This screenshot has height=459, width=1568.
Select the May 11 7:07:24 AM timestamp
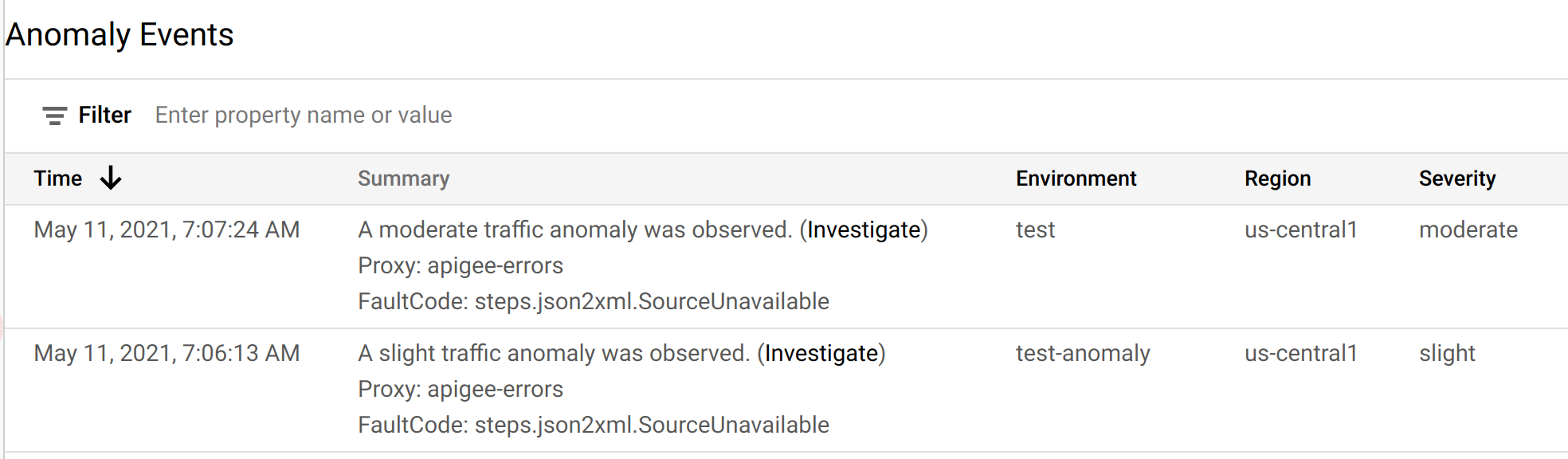point(167,229)
